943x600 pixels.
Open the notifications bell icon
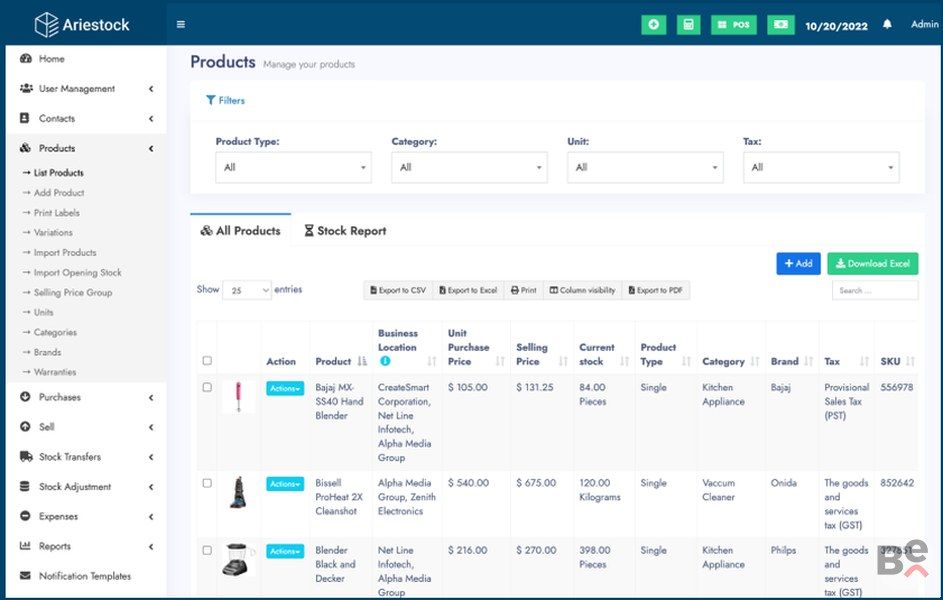[886, 25]
